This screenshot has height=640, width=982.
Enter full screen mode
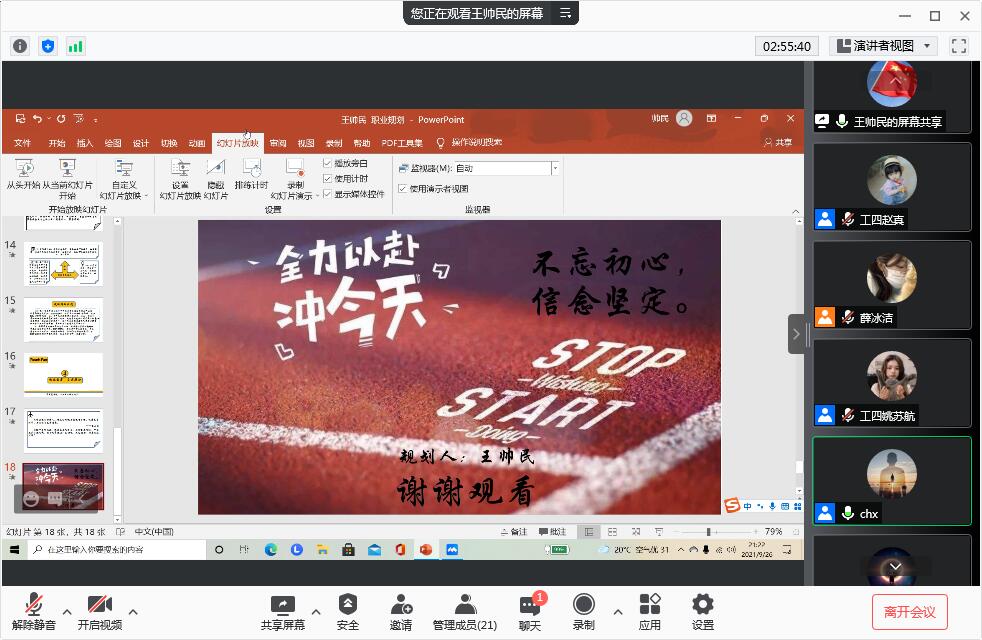coord(959,46)
